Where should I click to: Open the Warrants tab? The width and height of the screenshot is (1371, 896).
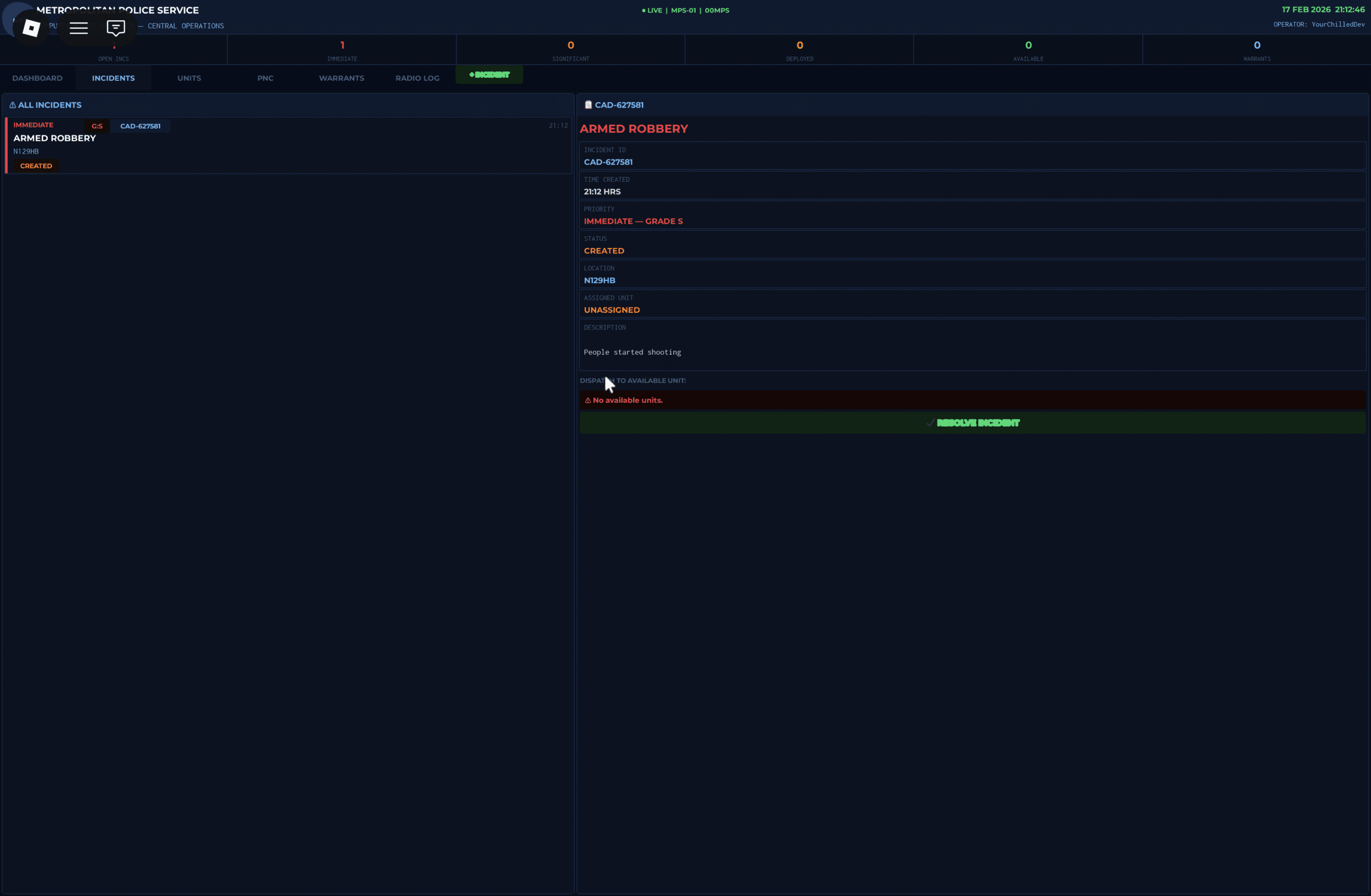click(x=341, y=78)
